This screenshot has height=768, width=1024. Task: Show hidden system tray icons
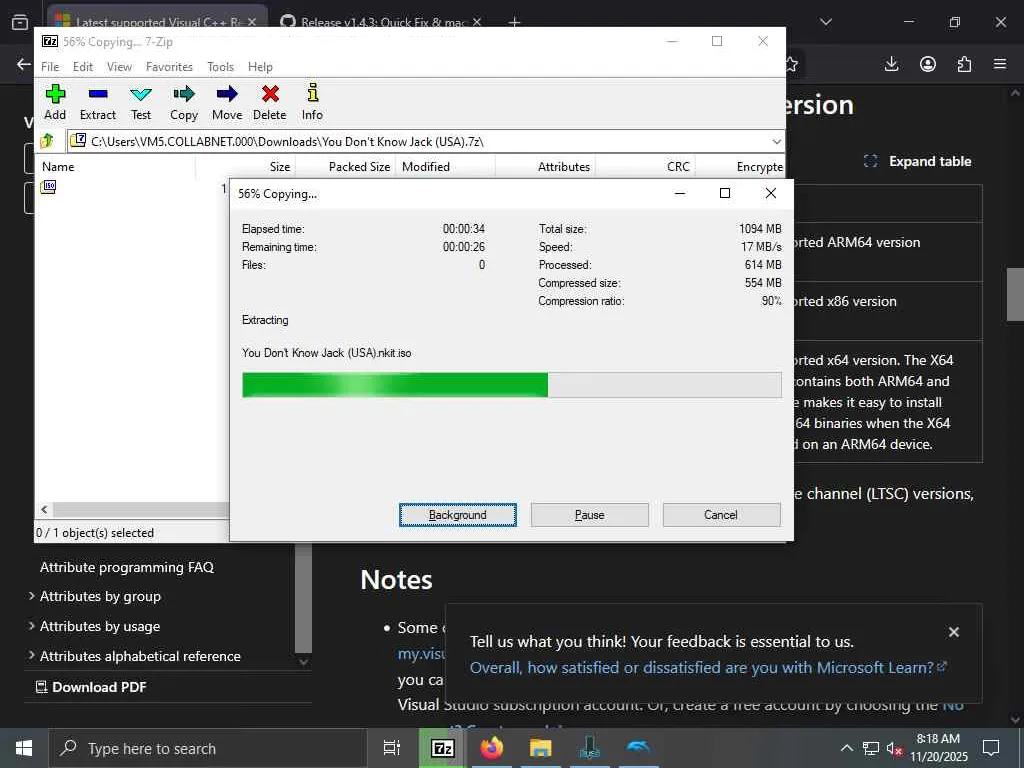pos(846,748)
